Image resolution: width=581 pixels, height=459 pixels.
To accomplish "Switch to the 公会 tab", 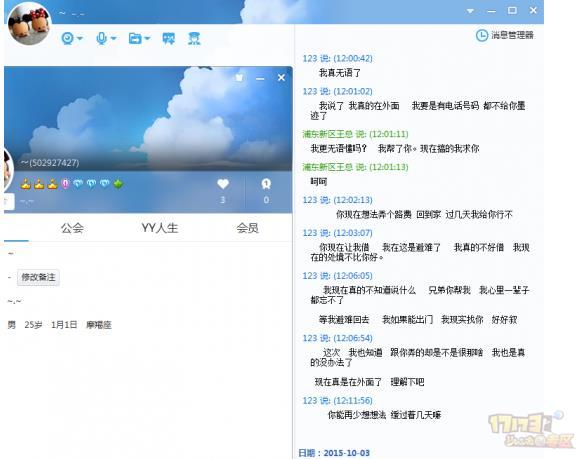I will 72,228.
